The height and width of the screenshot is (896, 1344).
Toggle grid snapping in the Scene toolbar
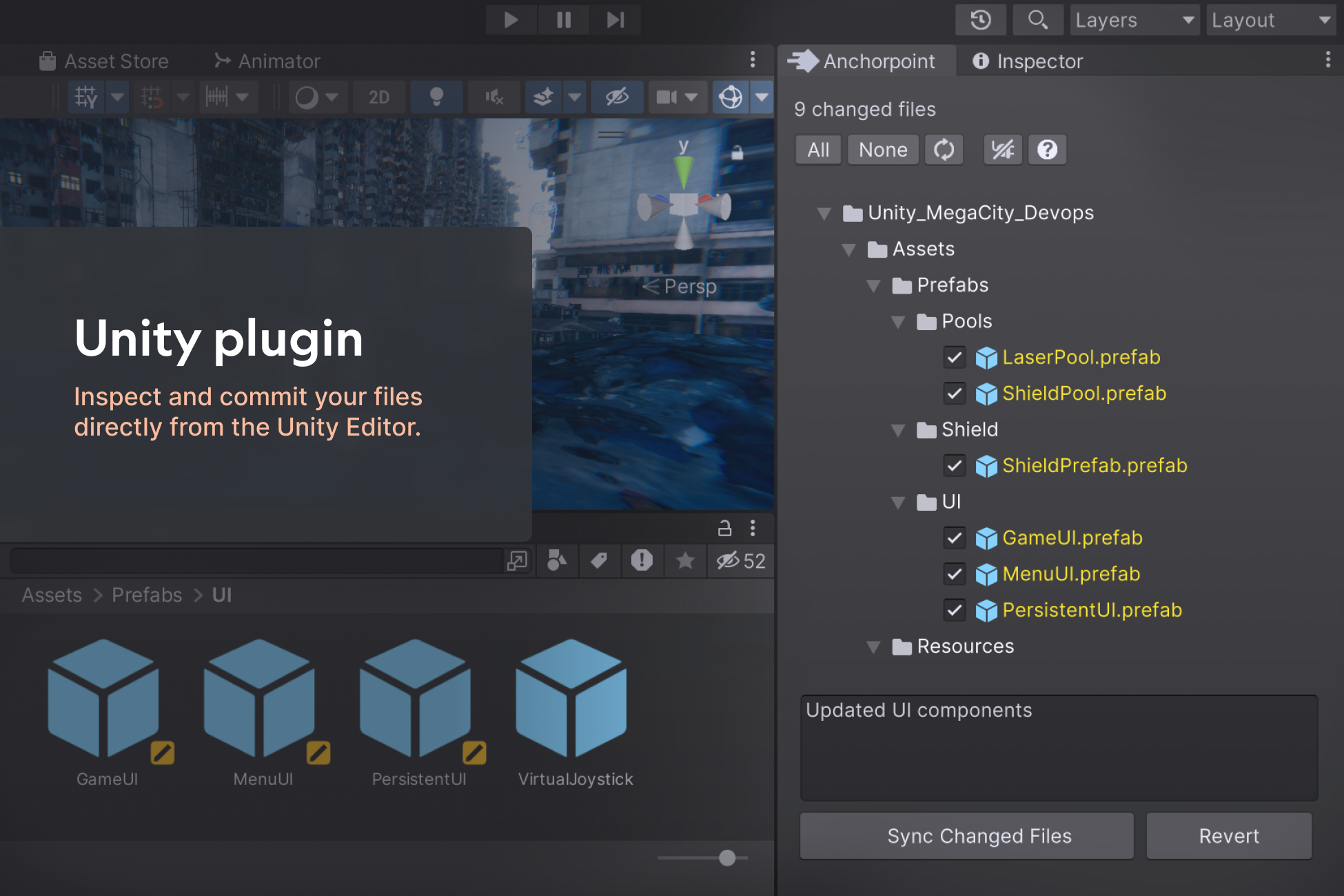[x=86, y=97]
